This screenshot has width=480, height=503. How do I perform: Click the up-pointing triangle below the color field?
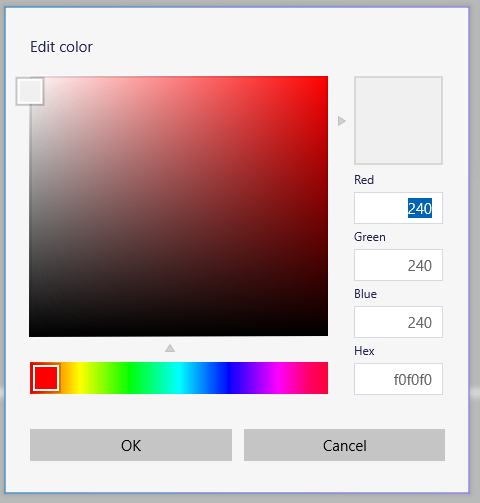170,348
